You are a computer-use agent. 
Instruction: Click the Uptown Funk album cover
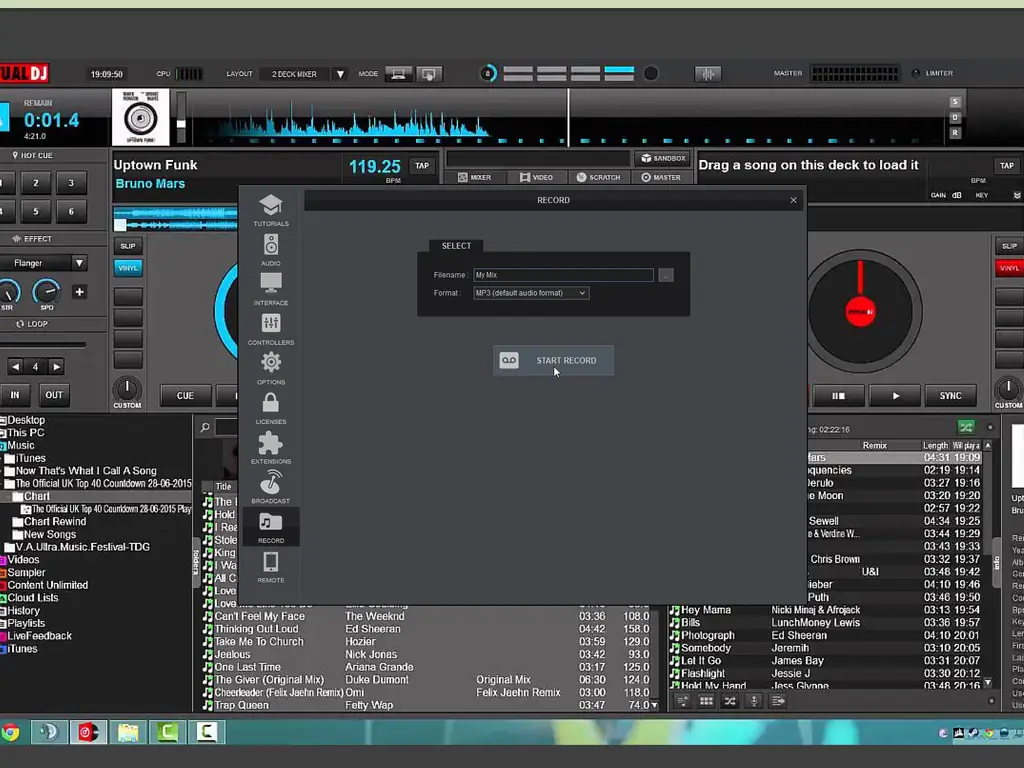[x=140, y=118]
